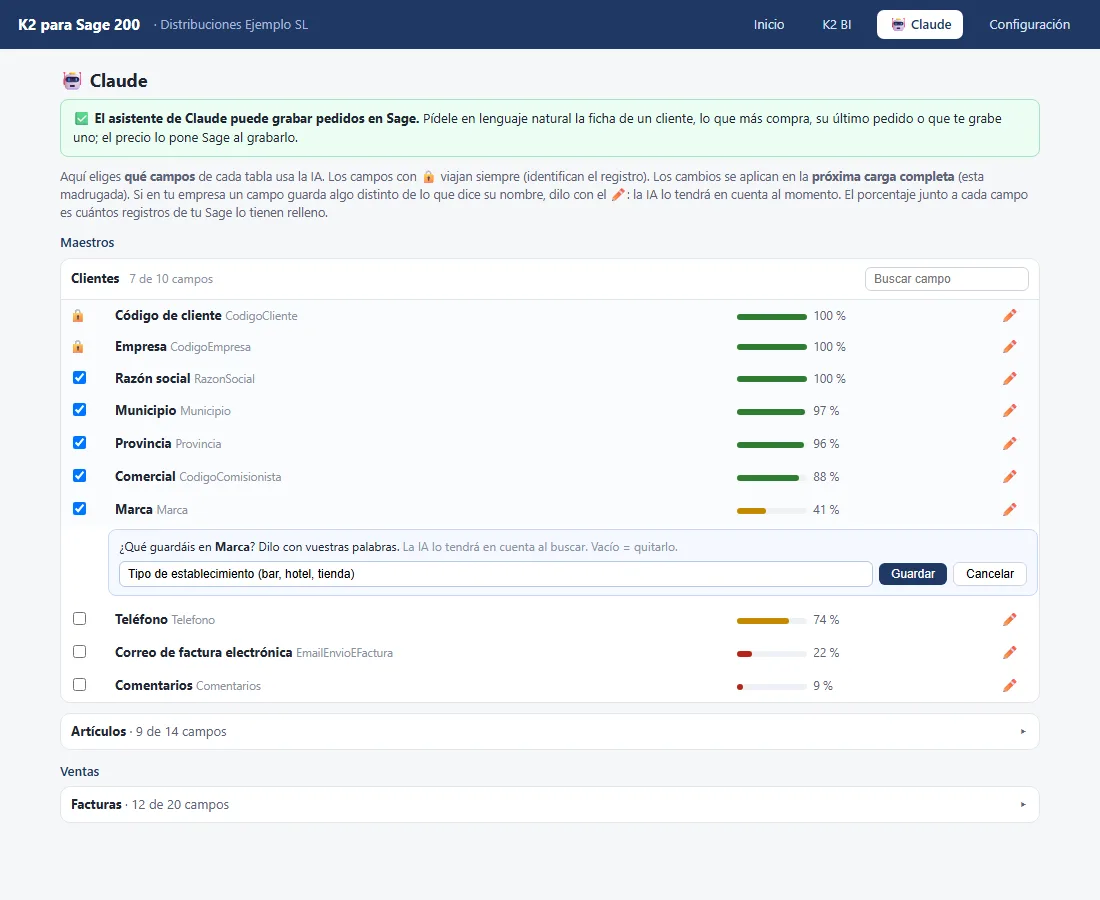Uncheck the Marca checkbox
The height and width of the screenshot is (900, 1100).
point(80,509)
